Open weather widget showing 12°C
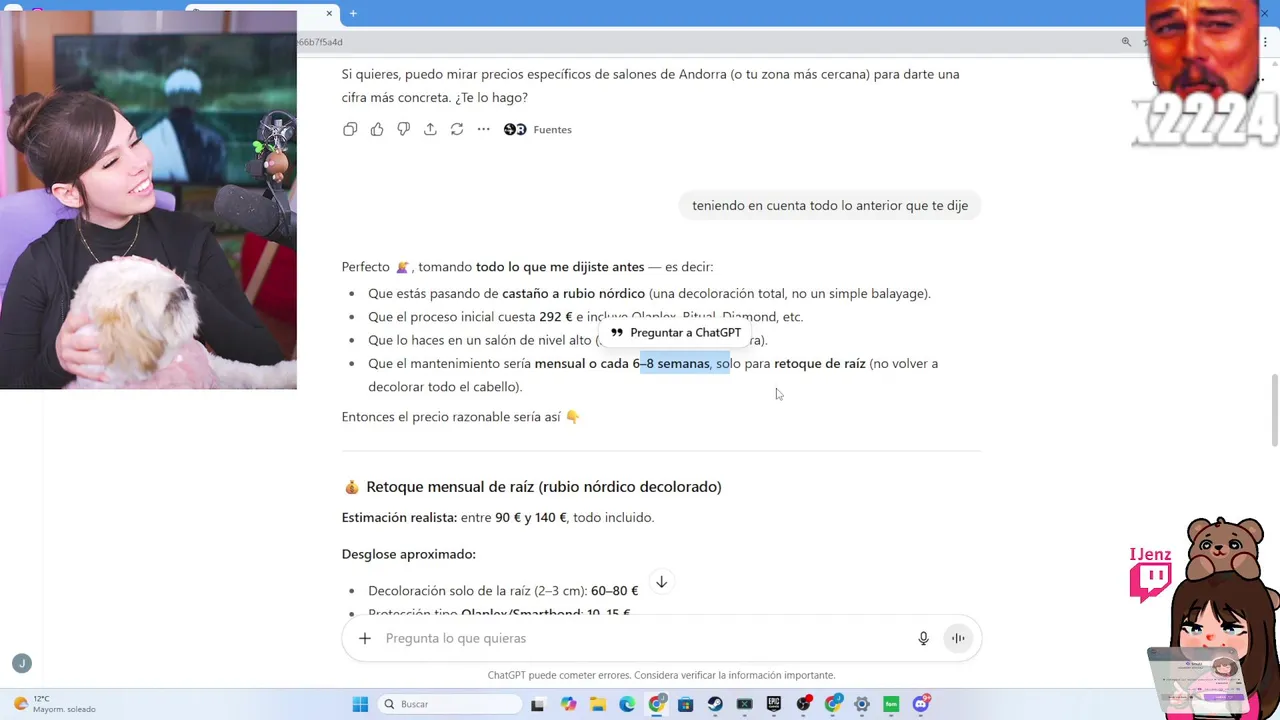 56,704
